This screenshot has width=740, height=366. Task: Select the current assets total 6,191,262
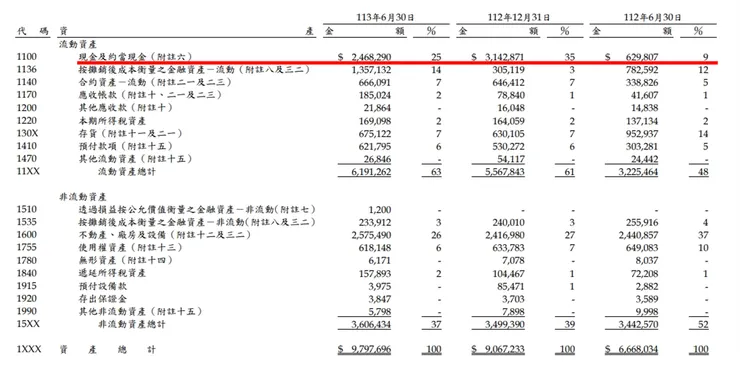371,172
